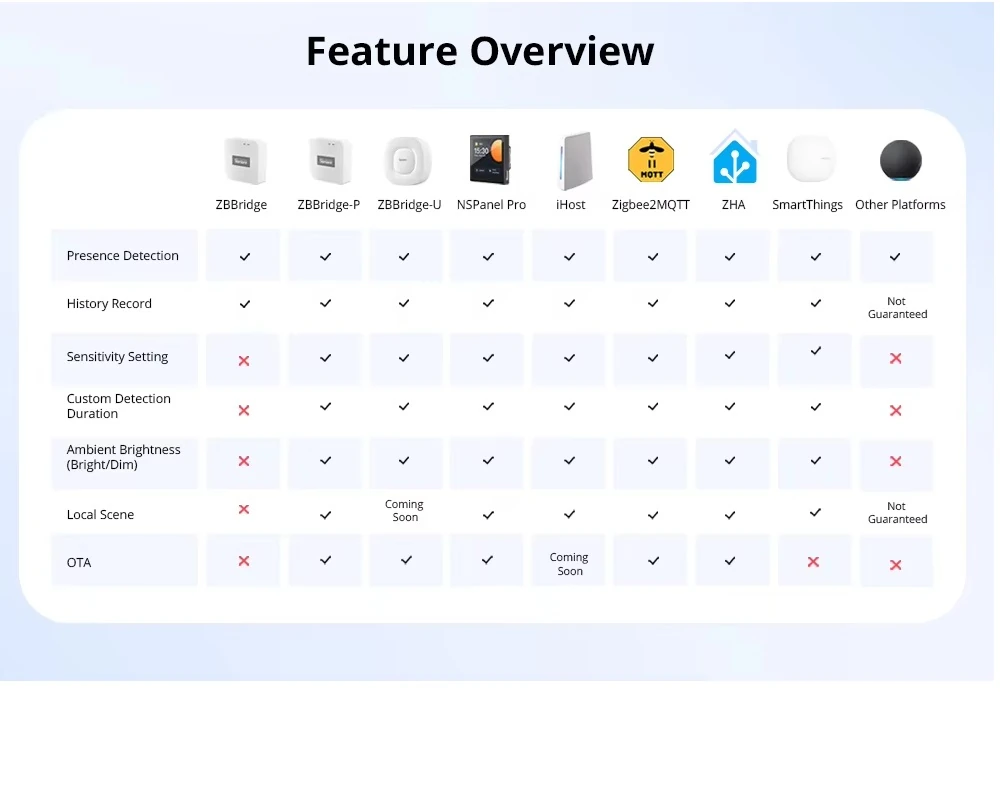Click red X for Other Platforms OTA

click(x=895, y=565)
